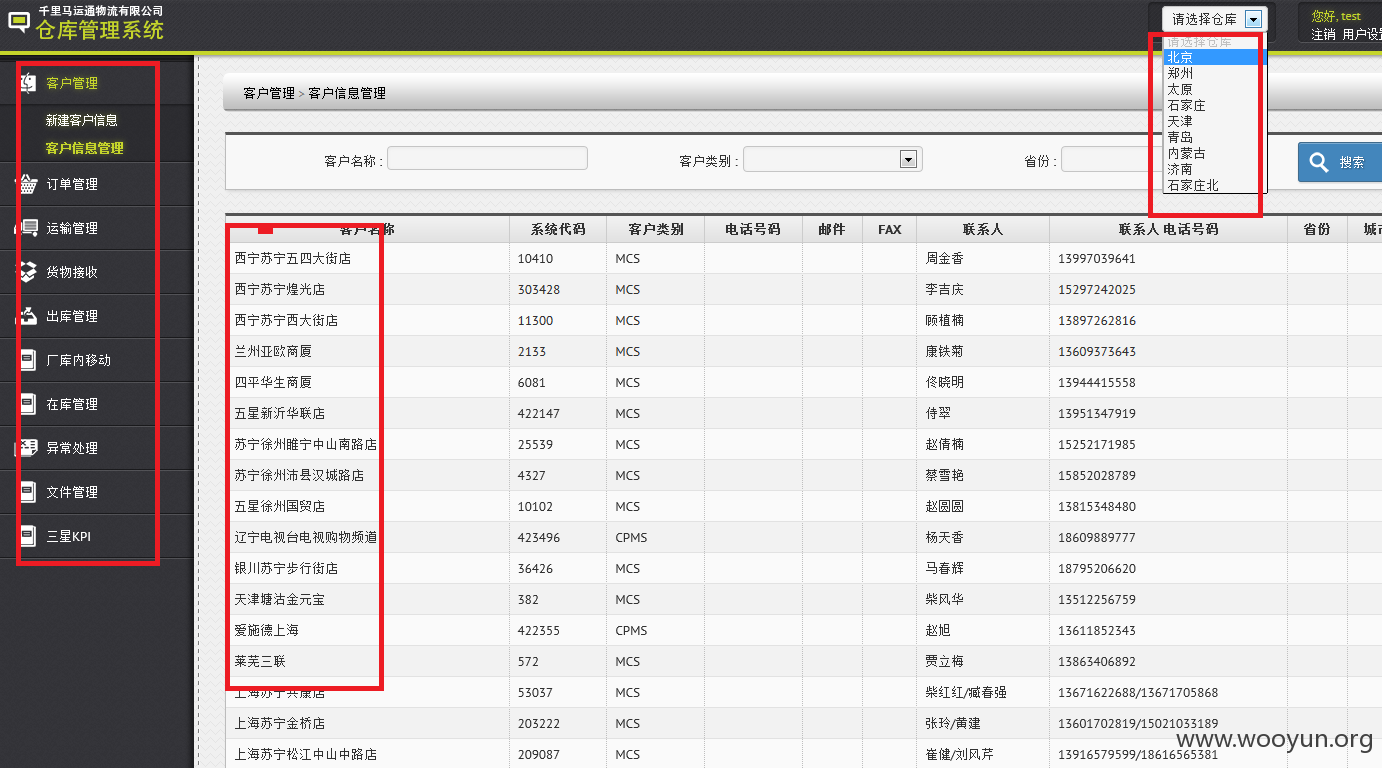Click the 订单管理 basket icon
The image size is (1382, 768).
[27, 184]
